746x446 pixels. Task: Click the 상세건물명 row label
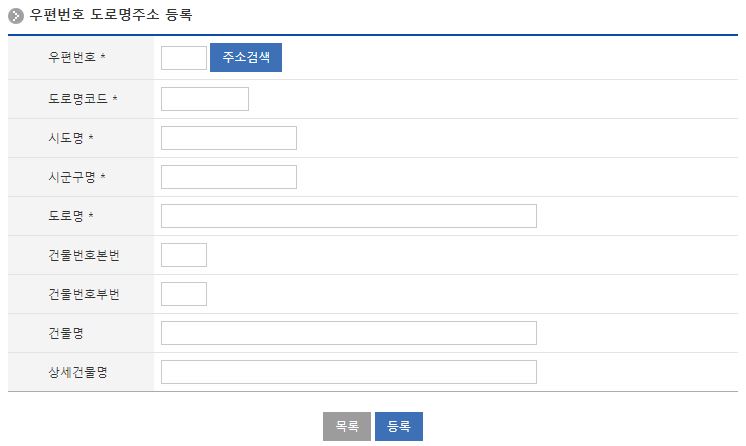(77, 372)
